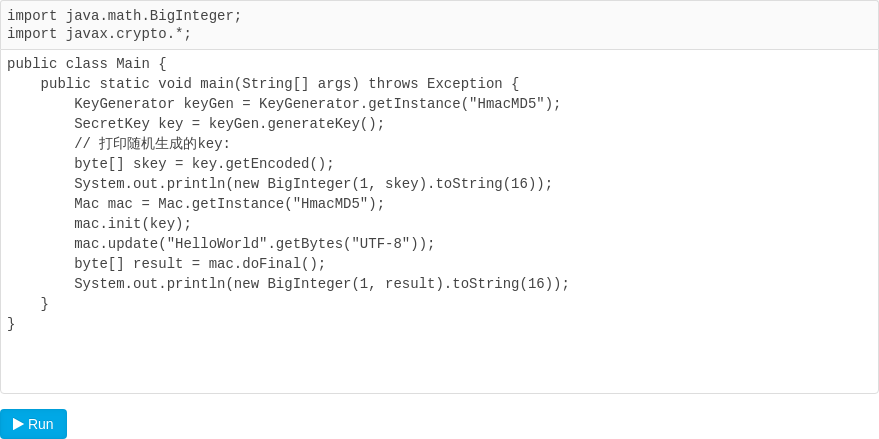This screenshot has height=439, width=879.
Task: Click the Run button
Action: pyautogui.click(x=33, y=424)
